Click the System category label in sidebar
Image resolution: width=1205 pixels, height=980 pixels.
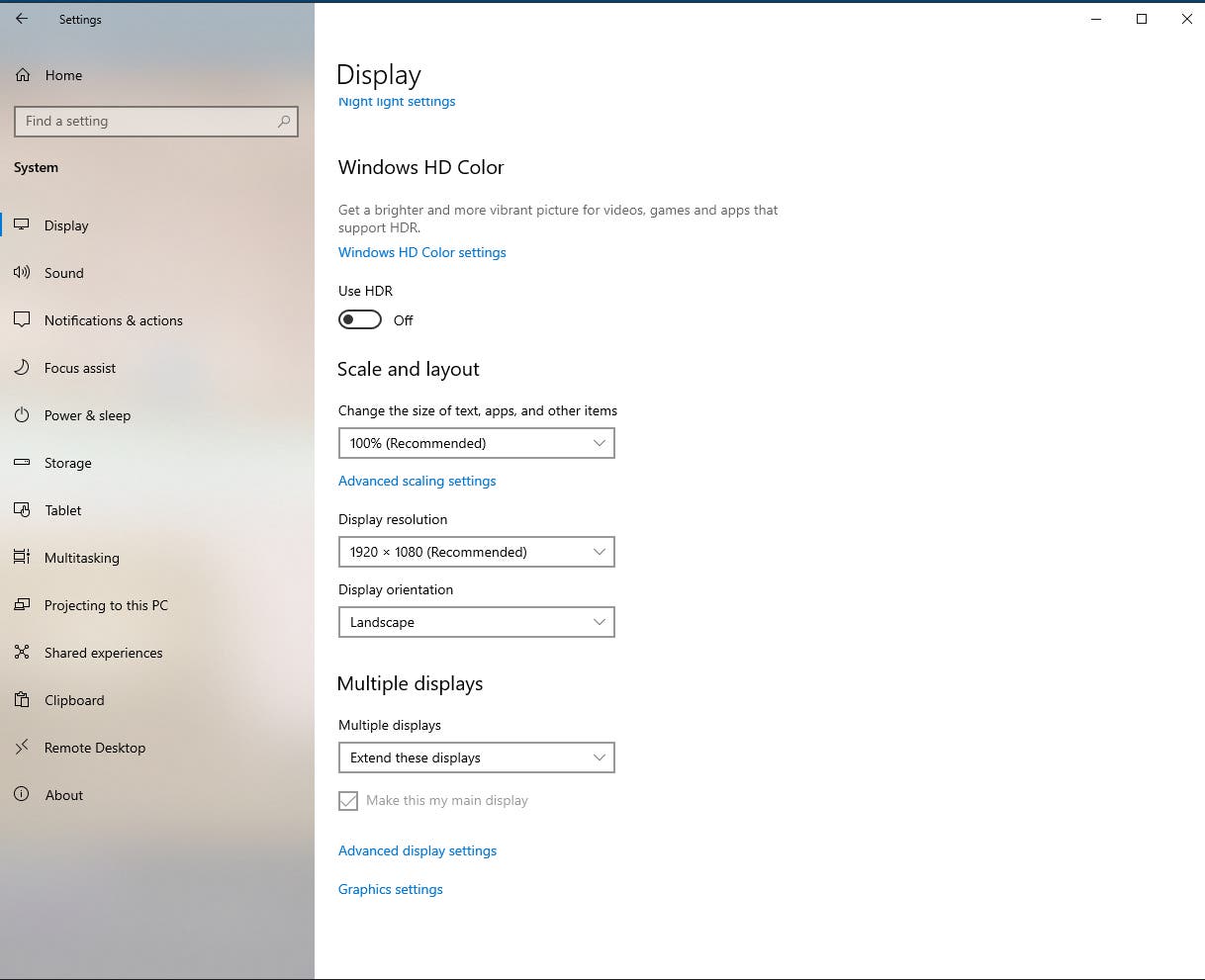(x=37, y=168)
